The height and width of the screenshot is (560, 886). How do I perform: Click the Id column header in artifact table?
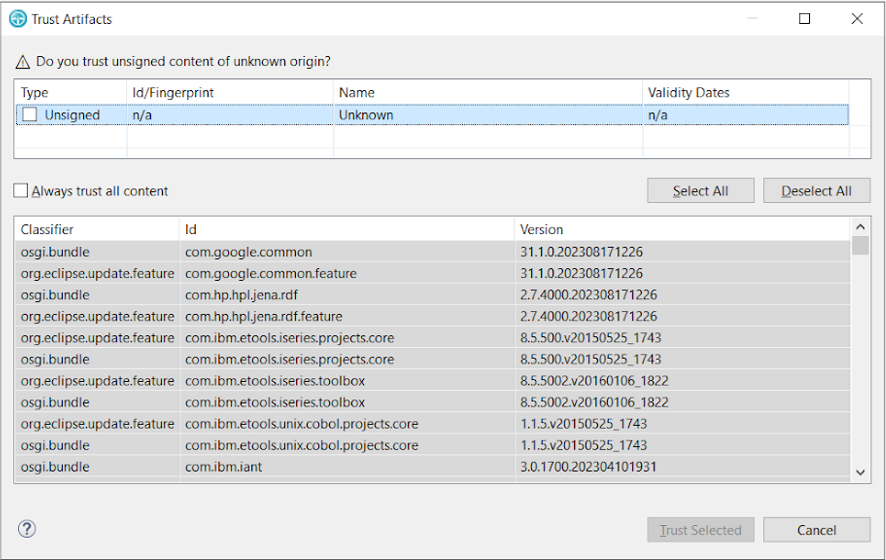[347, 229]
